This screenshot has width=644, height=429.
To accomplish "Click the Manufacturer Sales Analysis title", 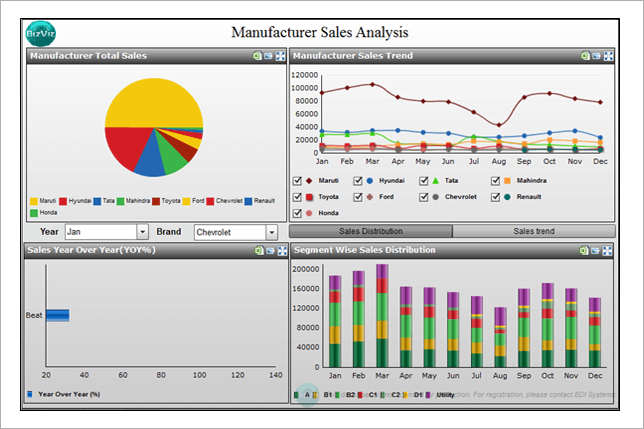I will (x=320, y=32).
